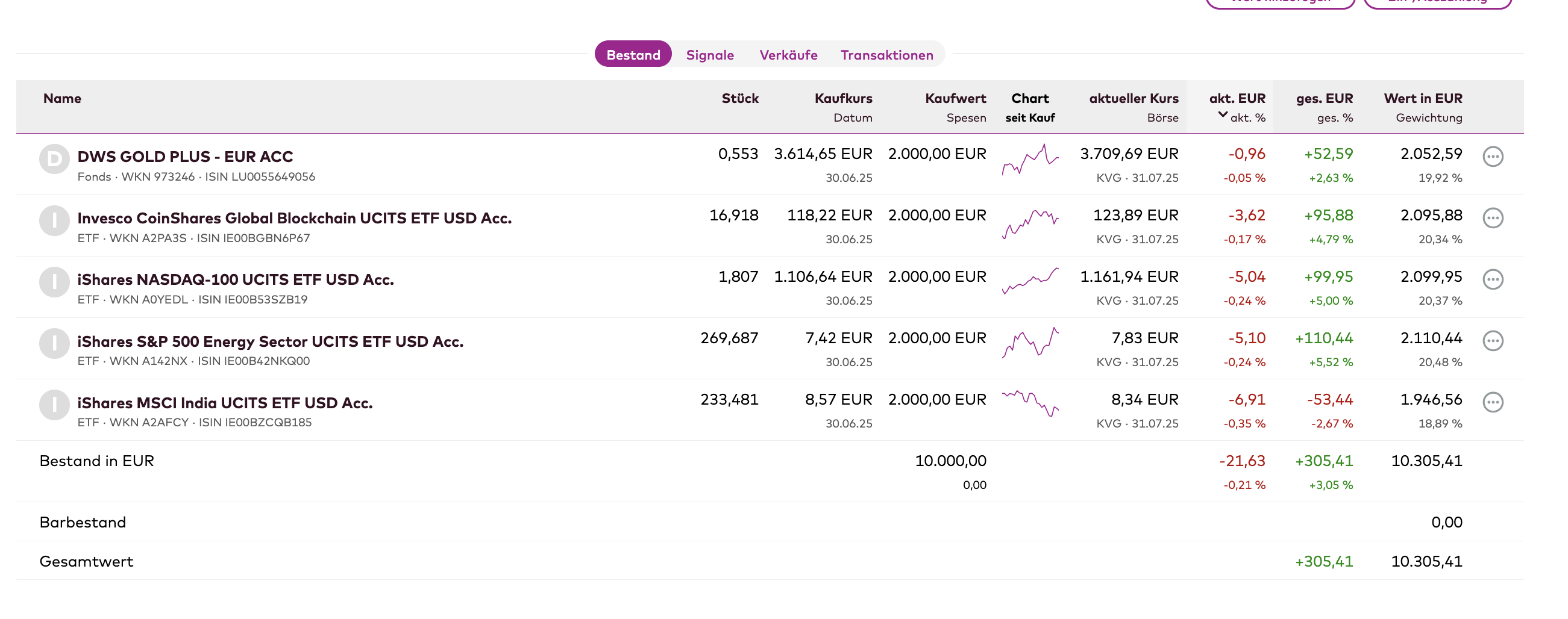View the iShares MSCI India sparkline chart
The image size is (1568, 619).
[1030, 403]
